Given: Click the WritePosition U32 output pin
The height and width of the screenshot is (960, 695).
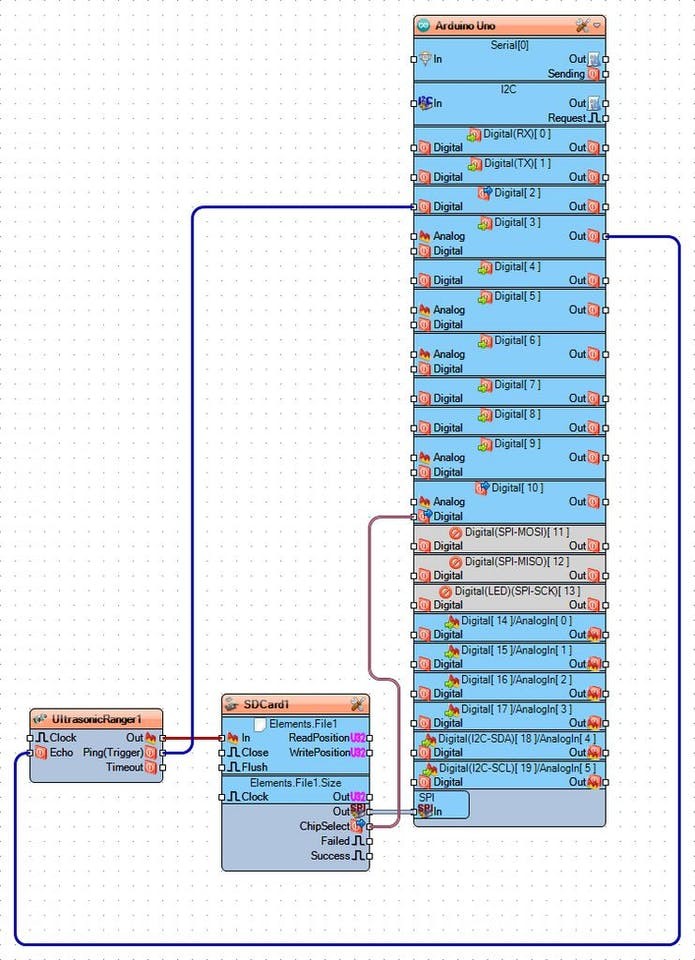Looking at the screenshot, I should [x=358, y=752].
